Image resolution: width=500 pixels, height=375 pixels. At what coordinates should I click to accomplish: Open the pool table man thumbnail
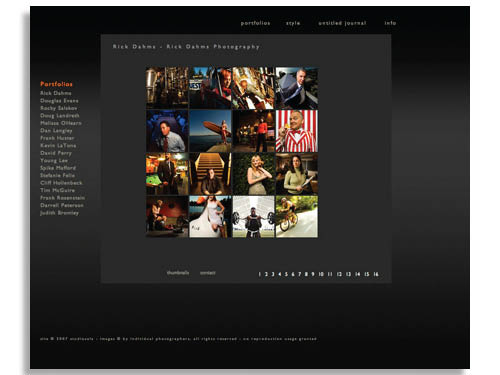coord(167,174)
